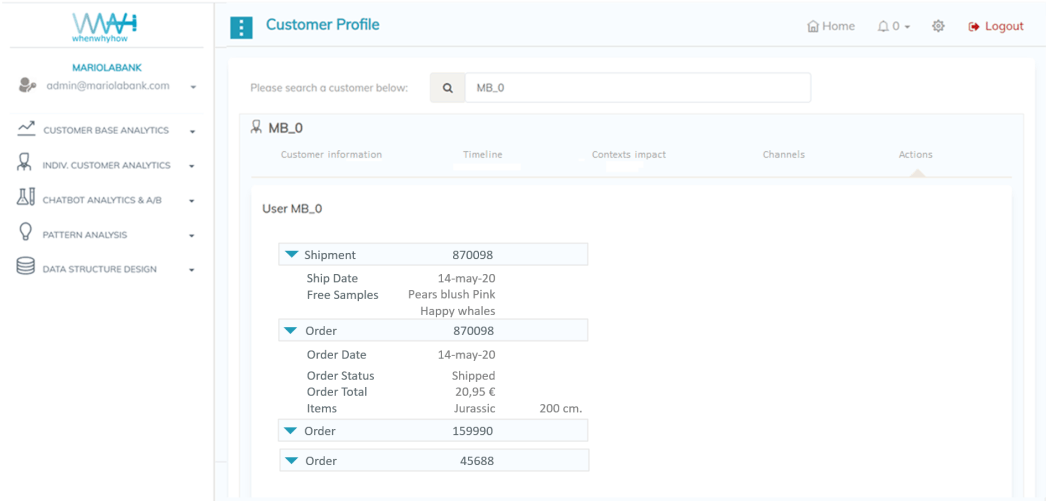
Task: Click the three-dot menu icon beside Customer Profile
Action: (x=241, y=27)
